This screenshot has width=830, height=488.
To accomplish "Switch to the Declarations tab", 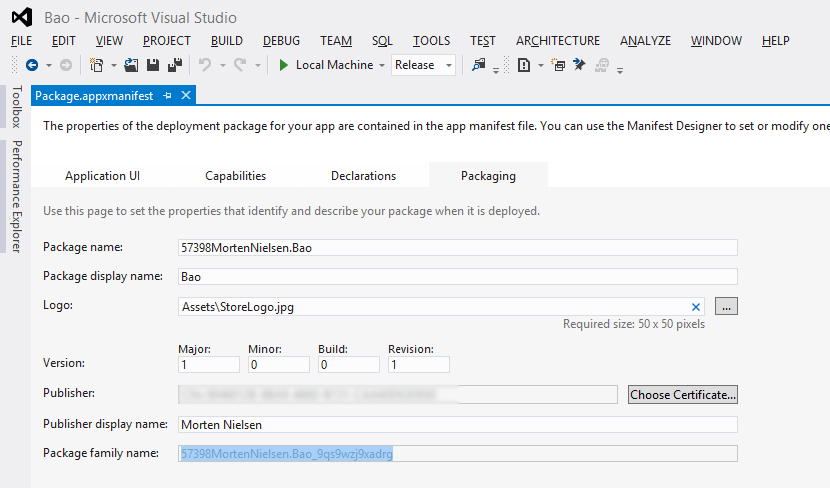I will (x=363, y=176).
